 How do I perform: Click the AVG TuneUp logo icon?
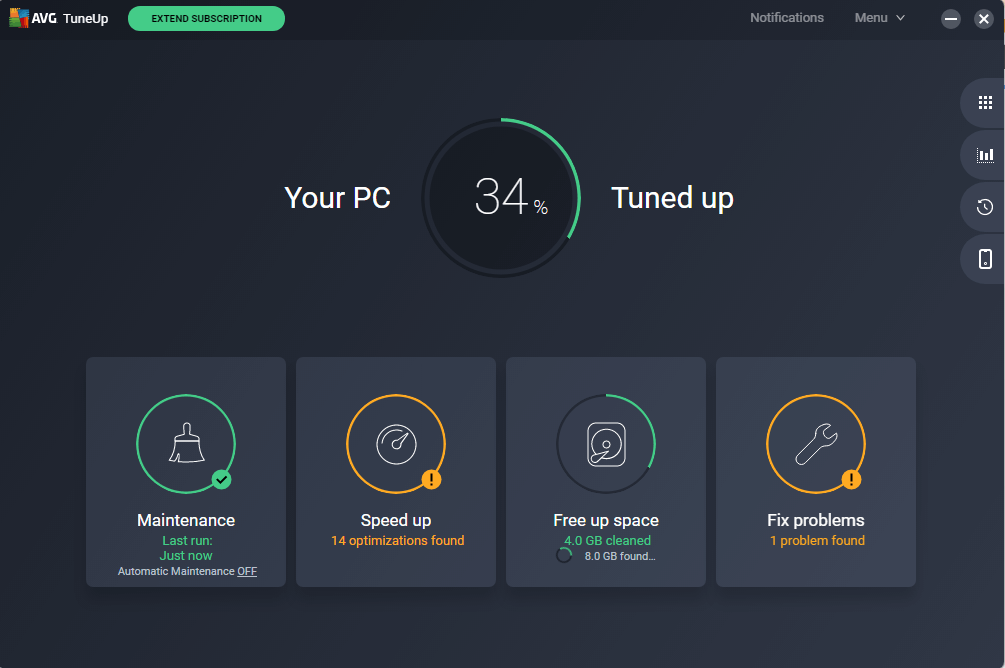(19, 18)
